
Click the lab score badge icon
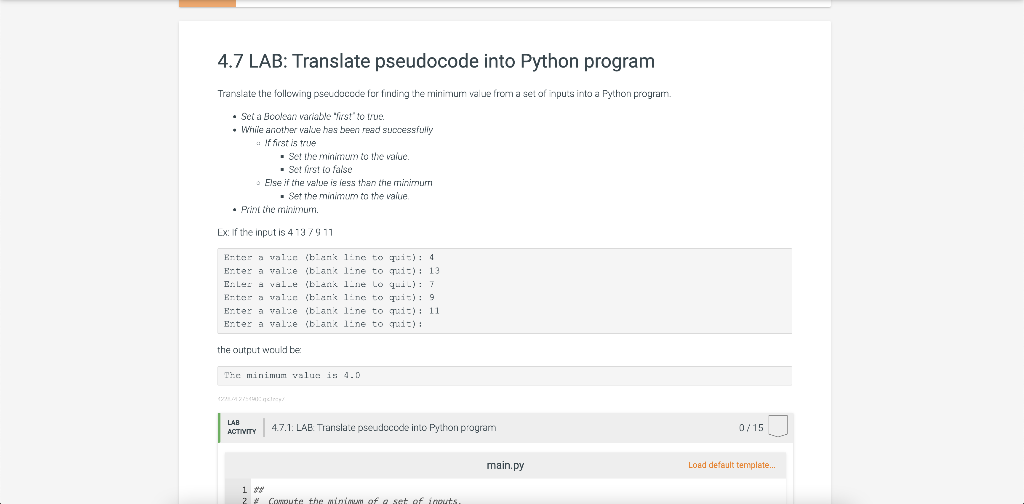(x=778, y=426)
